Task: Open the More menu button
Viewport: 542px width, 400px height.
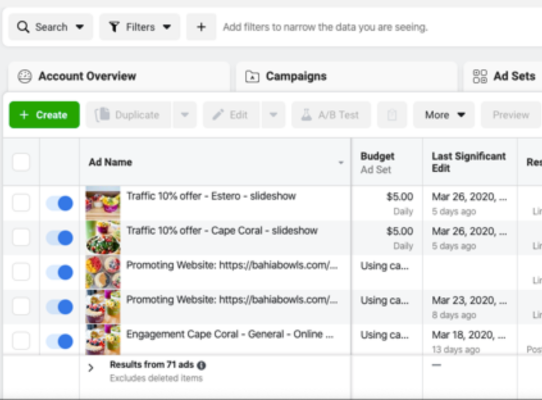Action: [445, 115]
